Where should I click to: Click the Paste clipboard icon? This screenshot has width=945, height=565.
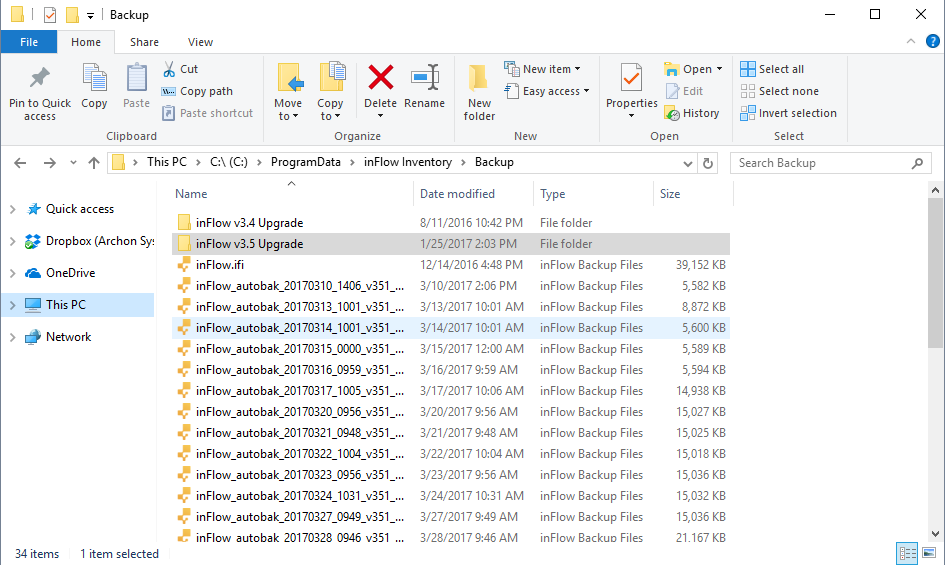[136, 86]
